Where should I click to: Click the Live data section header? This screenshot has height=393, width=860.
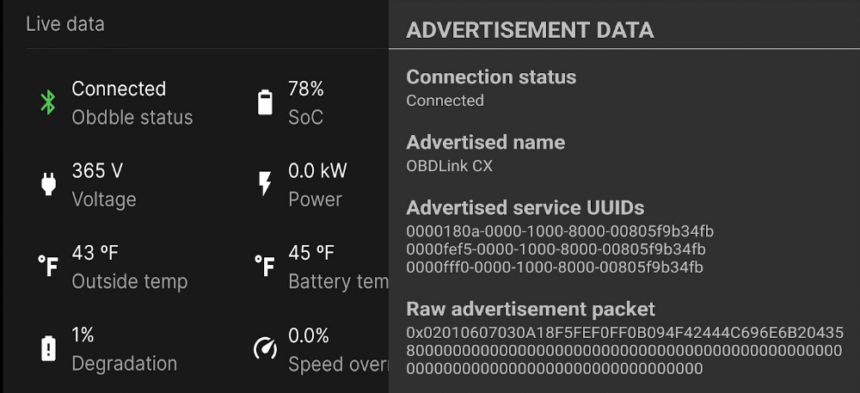(65, 24)
